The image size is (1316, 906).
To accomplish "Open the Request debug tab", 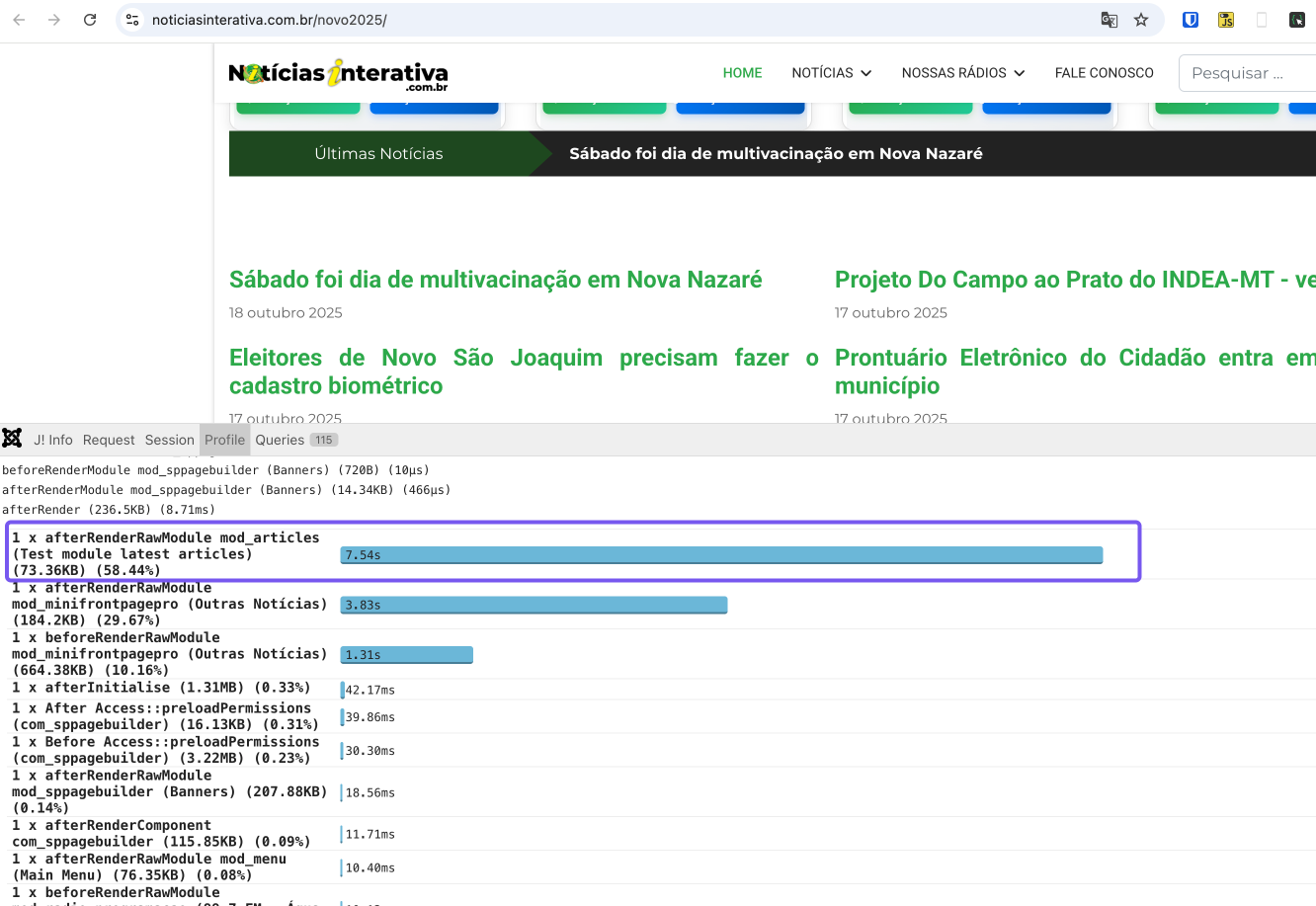I will tap(109, 440).
